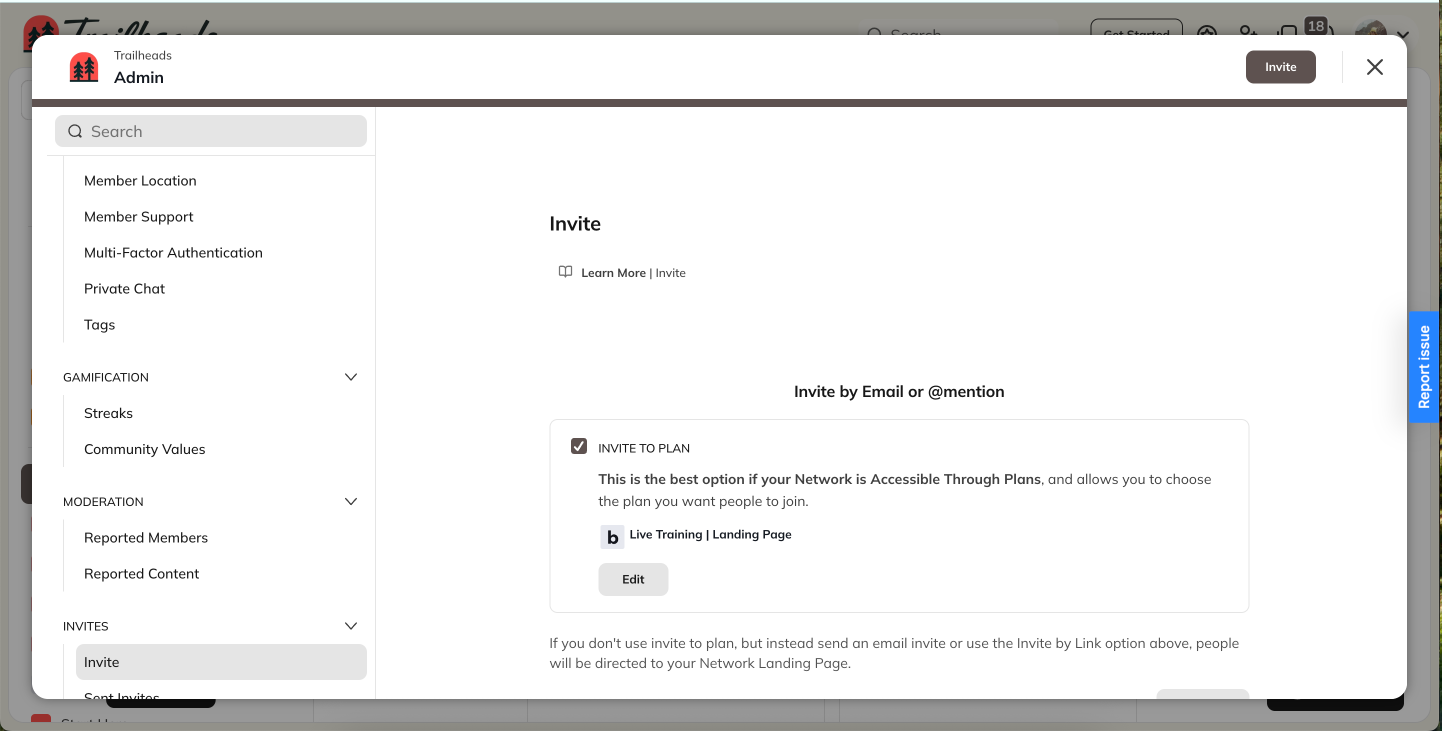1442x731 pixels.
Task: Click the Report Issue tab on the right edge
Action: [x=1424, y=367]
